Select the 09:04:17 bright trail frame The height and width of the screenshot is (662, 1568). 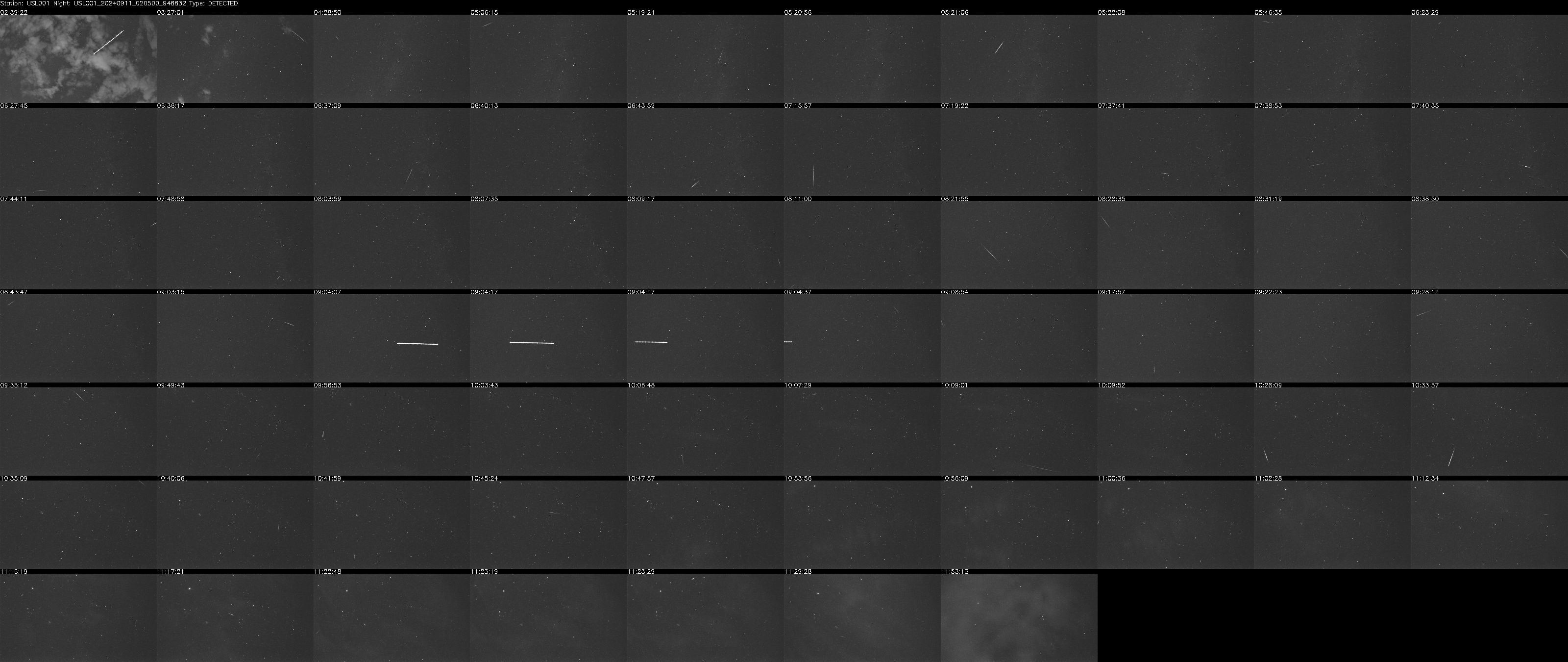tap(548, 338)
